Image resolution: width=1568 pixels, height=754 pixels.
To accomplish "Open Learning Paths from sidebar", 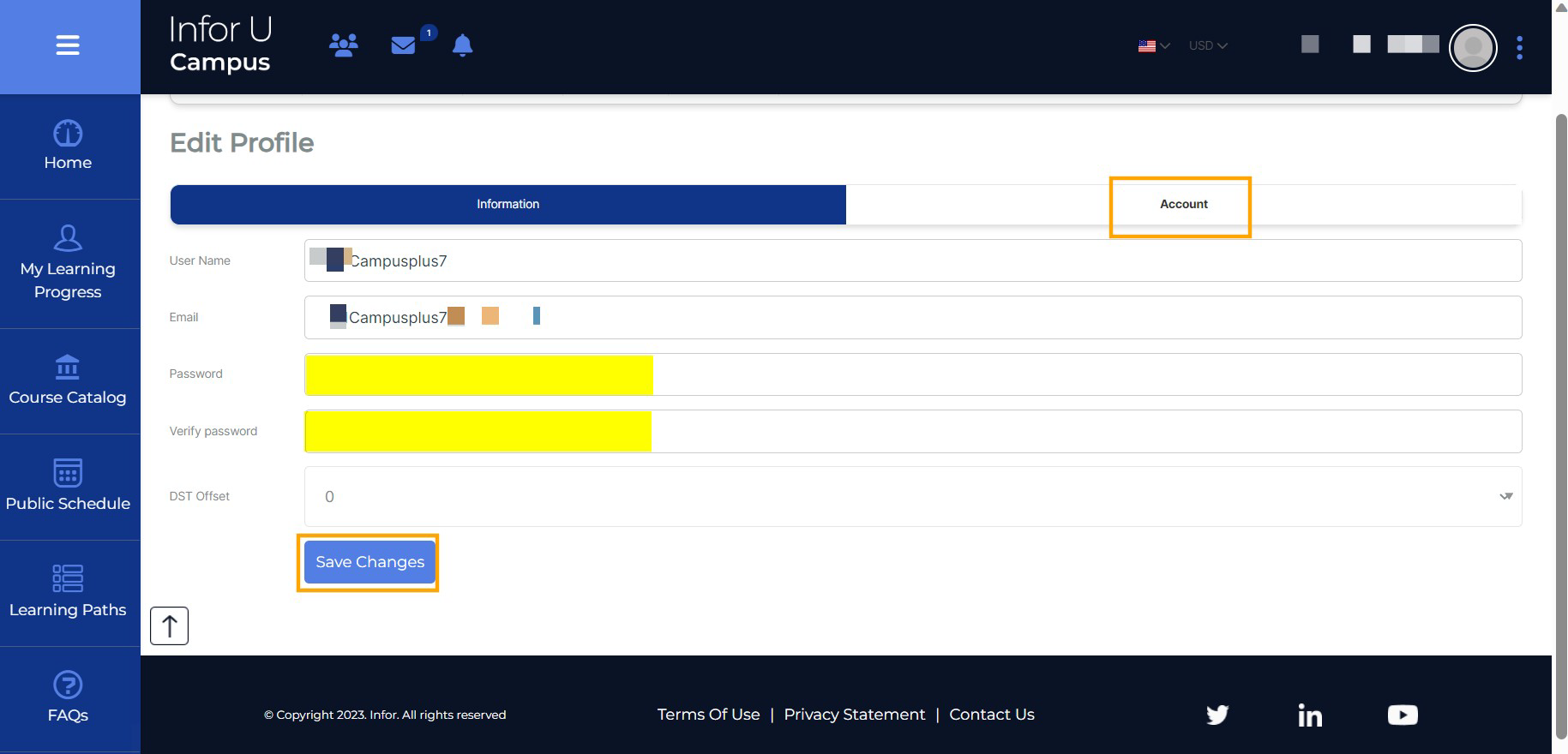I will [x=68, y=593].
